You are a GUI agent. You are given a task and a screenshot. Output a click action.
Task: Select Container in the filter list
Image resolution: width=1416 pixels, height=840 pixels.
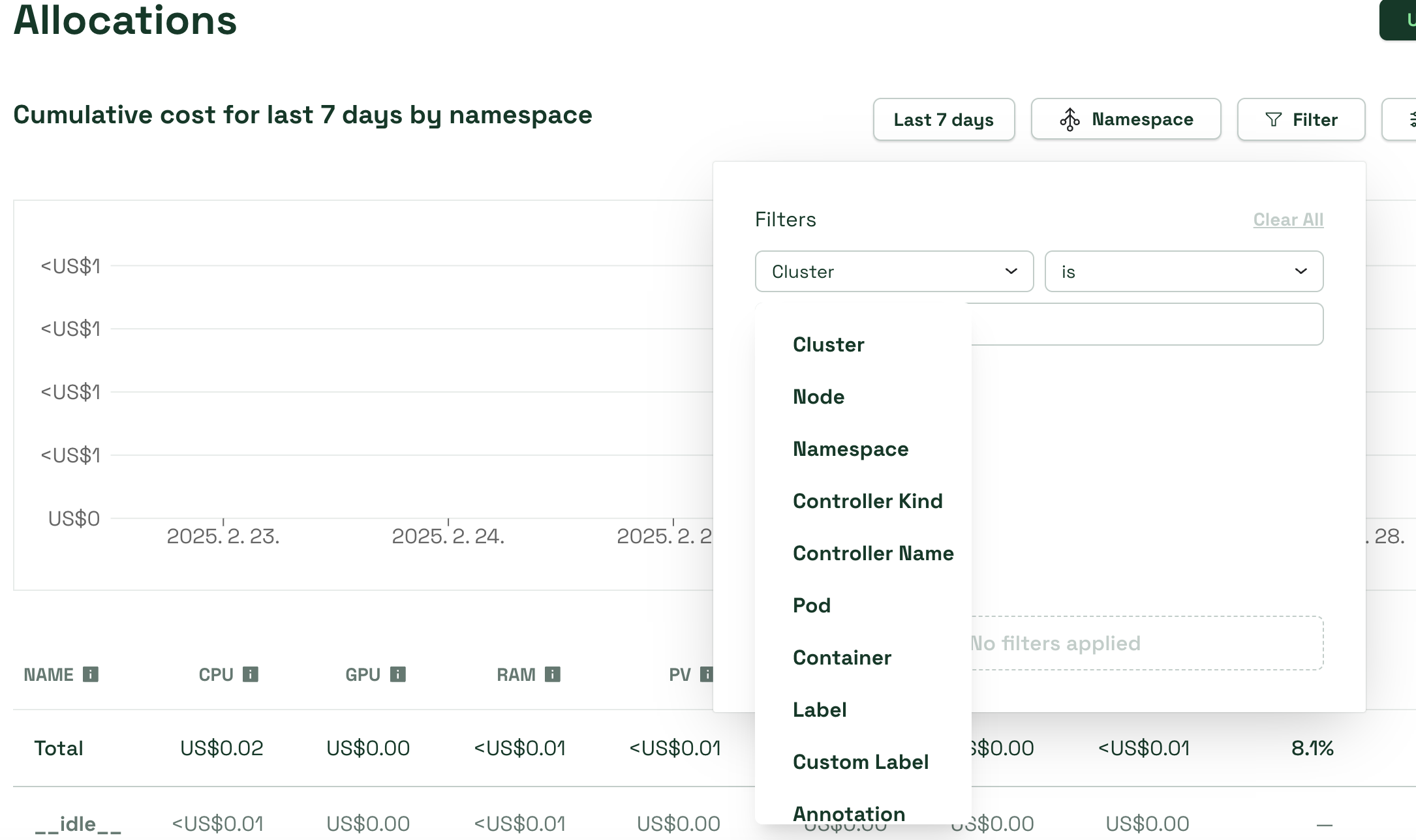point(842,657)
